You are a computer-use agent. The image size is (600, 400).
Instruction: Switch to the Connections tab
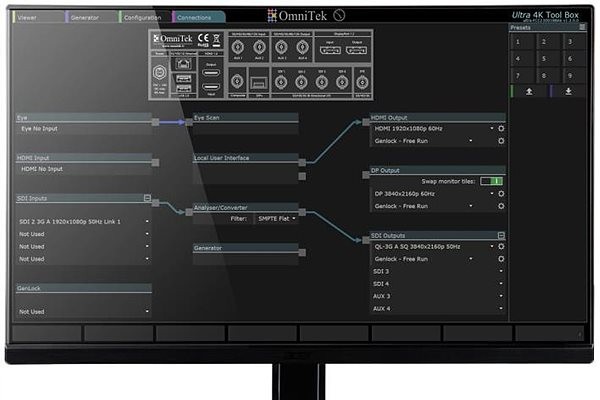click(x=198, y=17)
